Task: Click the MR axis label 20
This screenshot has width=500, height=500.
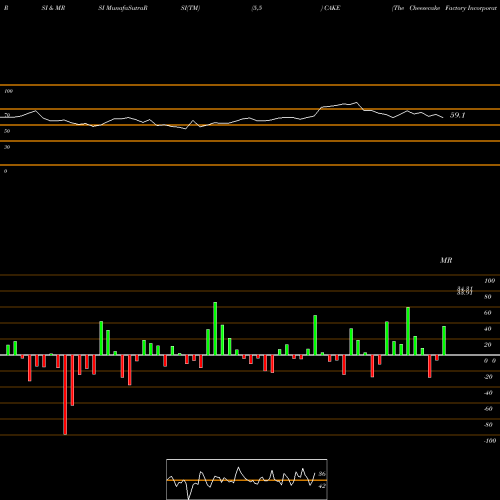Action: [x=488, y=345]
